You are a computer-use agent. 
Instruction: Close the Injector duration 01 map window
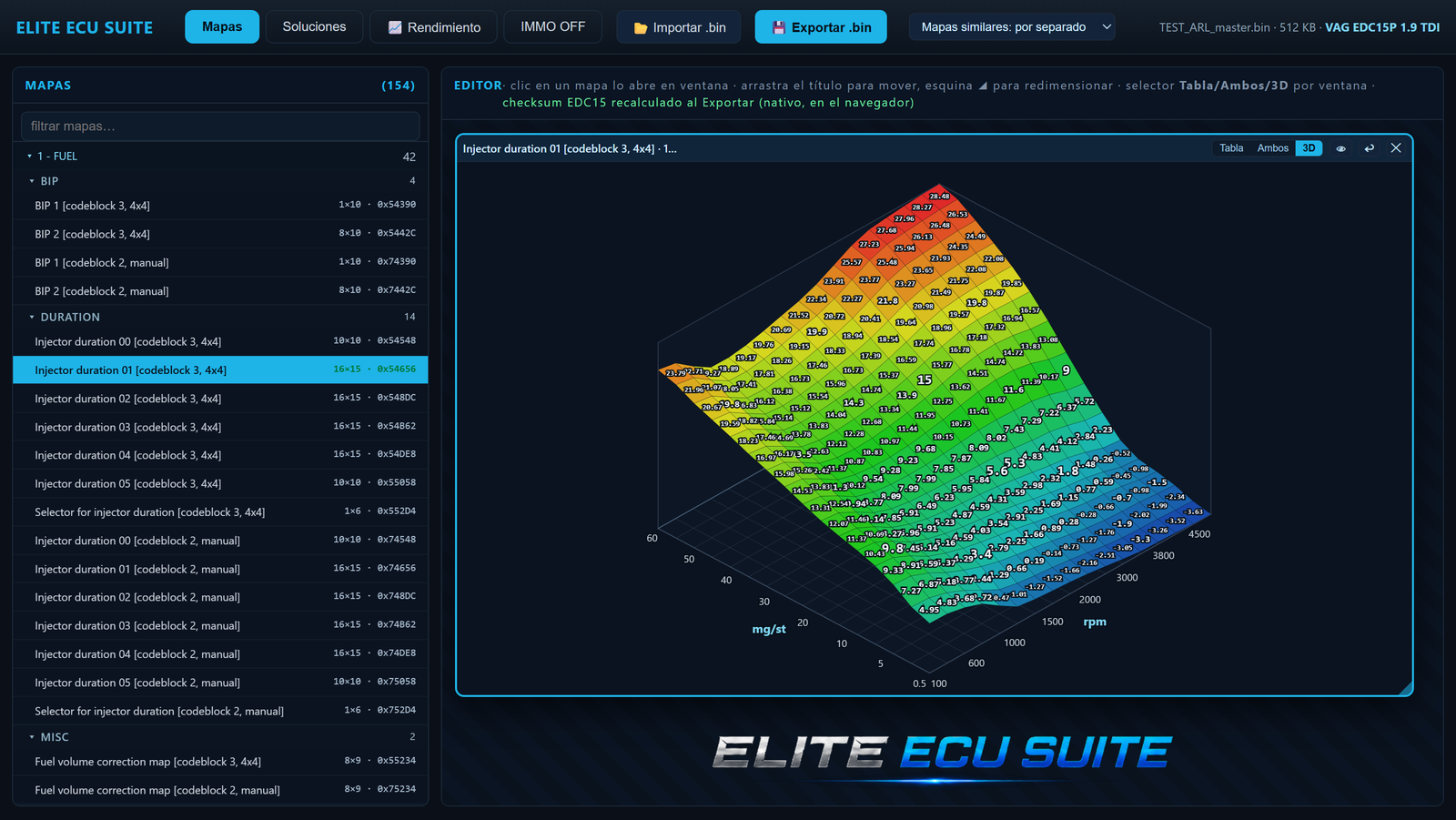1396,148
